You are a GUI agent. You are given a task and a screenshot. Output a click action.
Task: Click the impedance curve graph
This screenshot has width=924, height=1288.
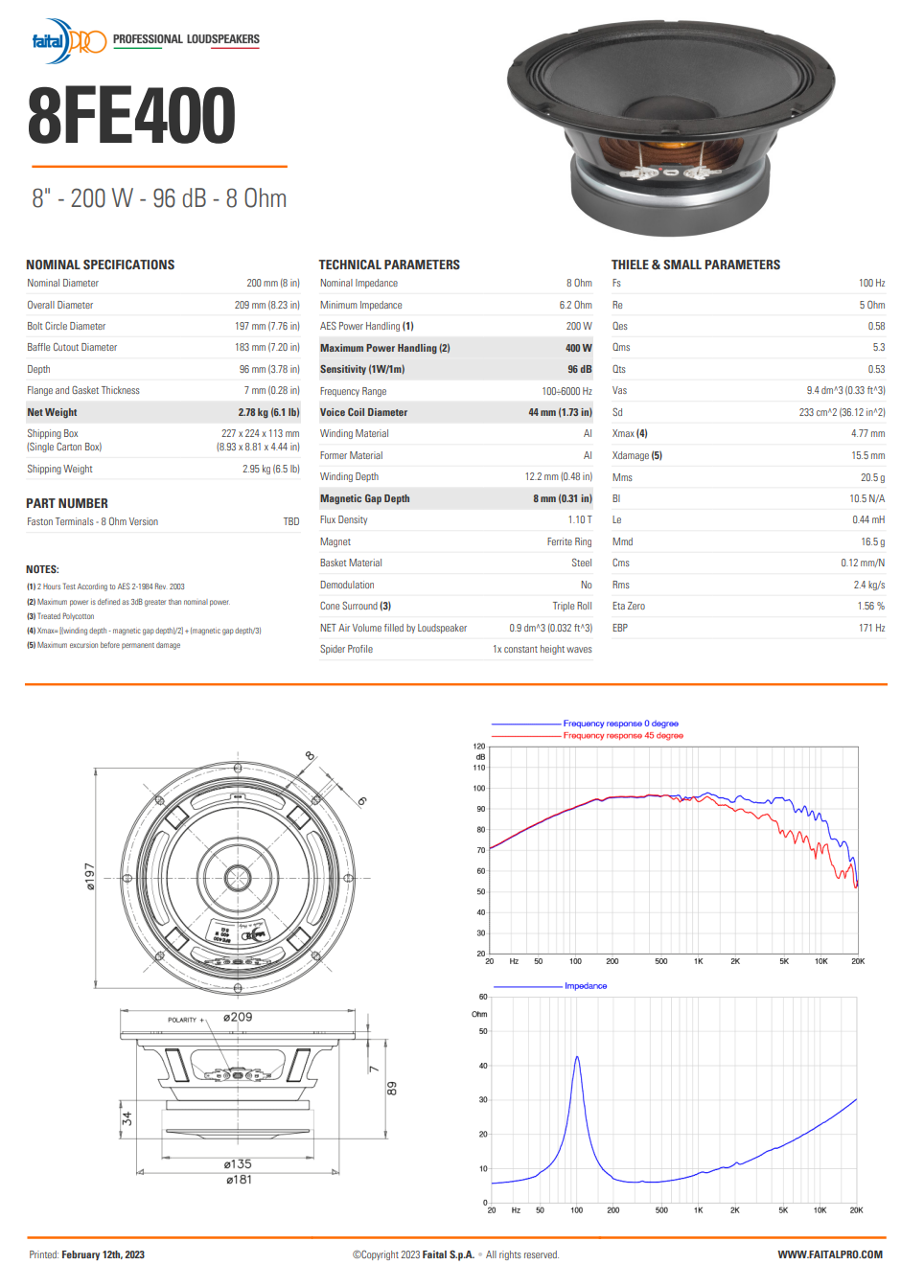[x=673, y=1099]
